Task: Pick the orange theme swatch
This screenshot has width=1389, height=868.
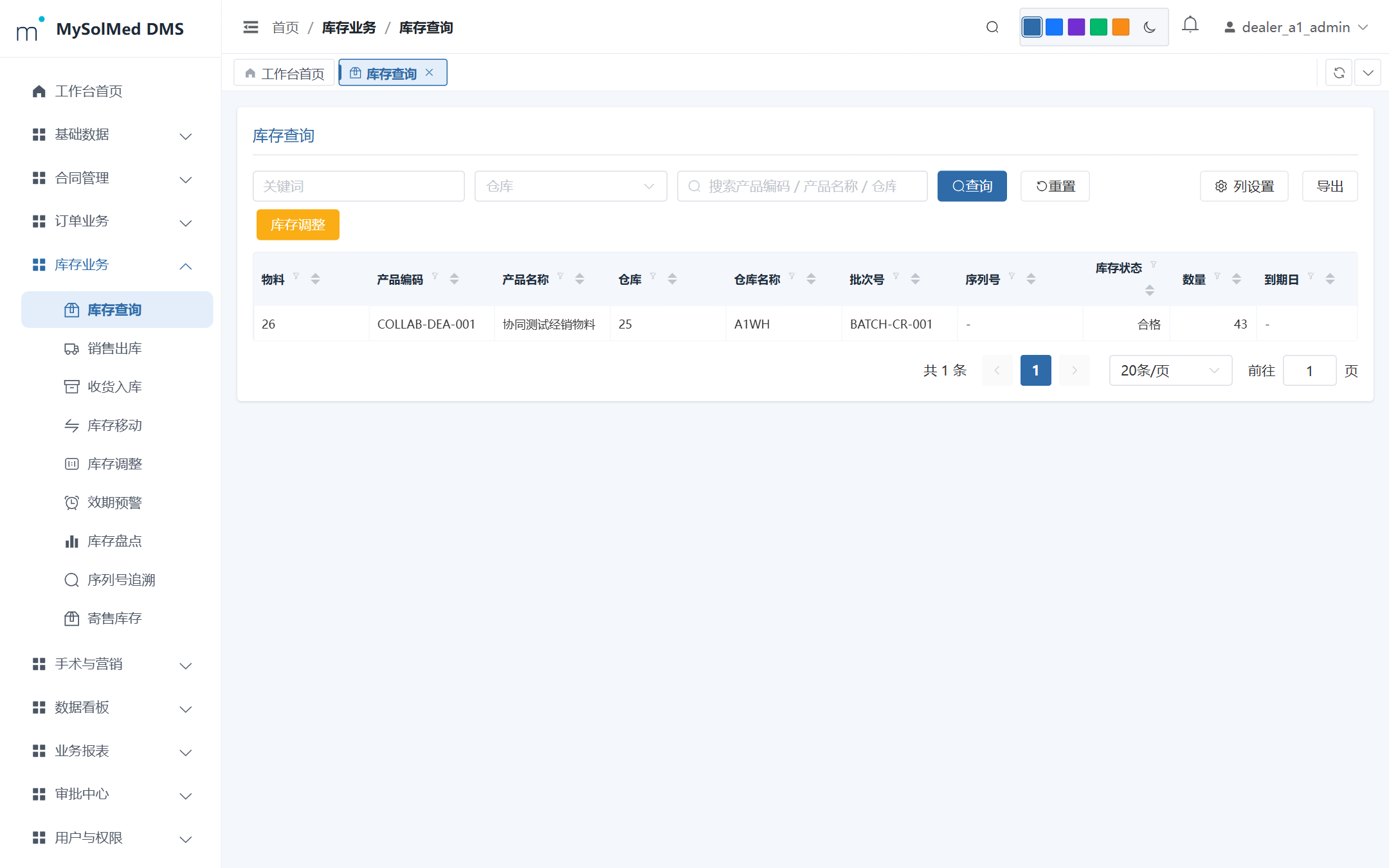Action: click(x=1121, y=27)
